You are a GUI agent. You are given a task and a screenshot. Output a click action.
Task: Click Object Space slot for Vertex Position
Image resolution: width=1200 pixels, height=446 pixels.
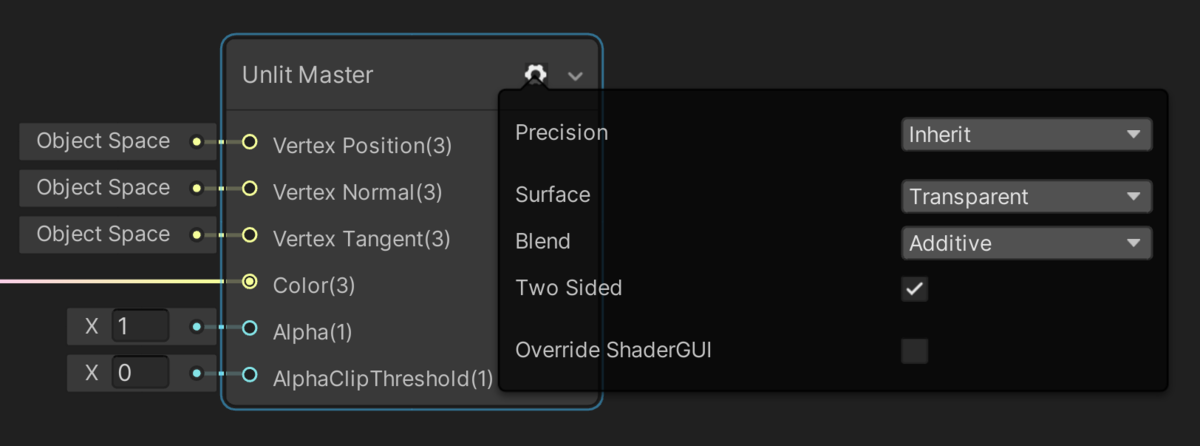click(103, 142)
